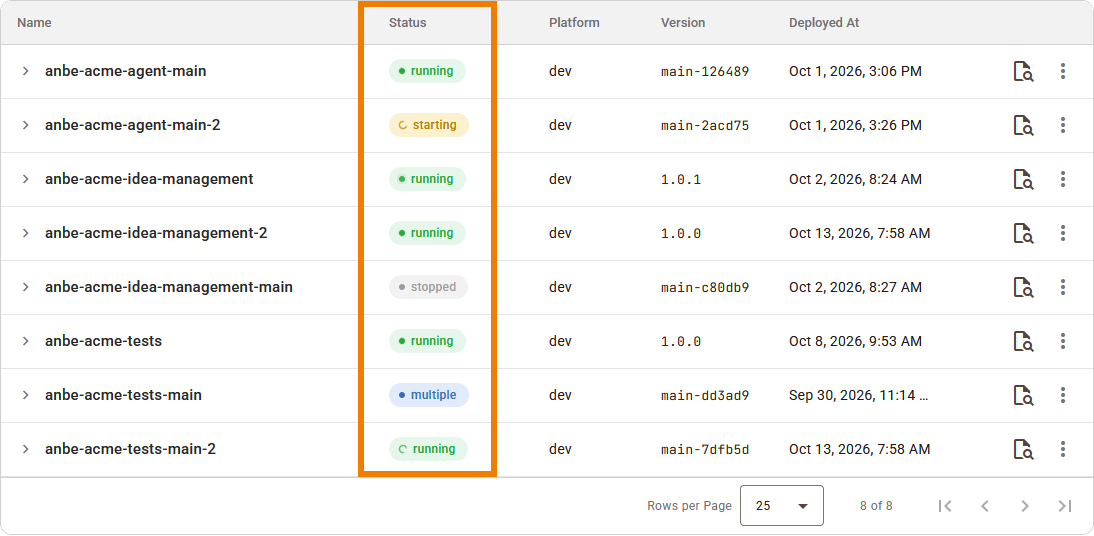Open the Rows per Page dropdown
This screenshot has height=536, width=1094.
[x=781, y=505]
